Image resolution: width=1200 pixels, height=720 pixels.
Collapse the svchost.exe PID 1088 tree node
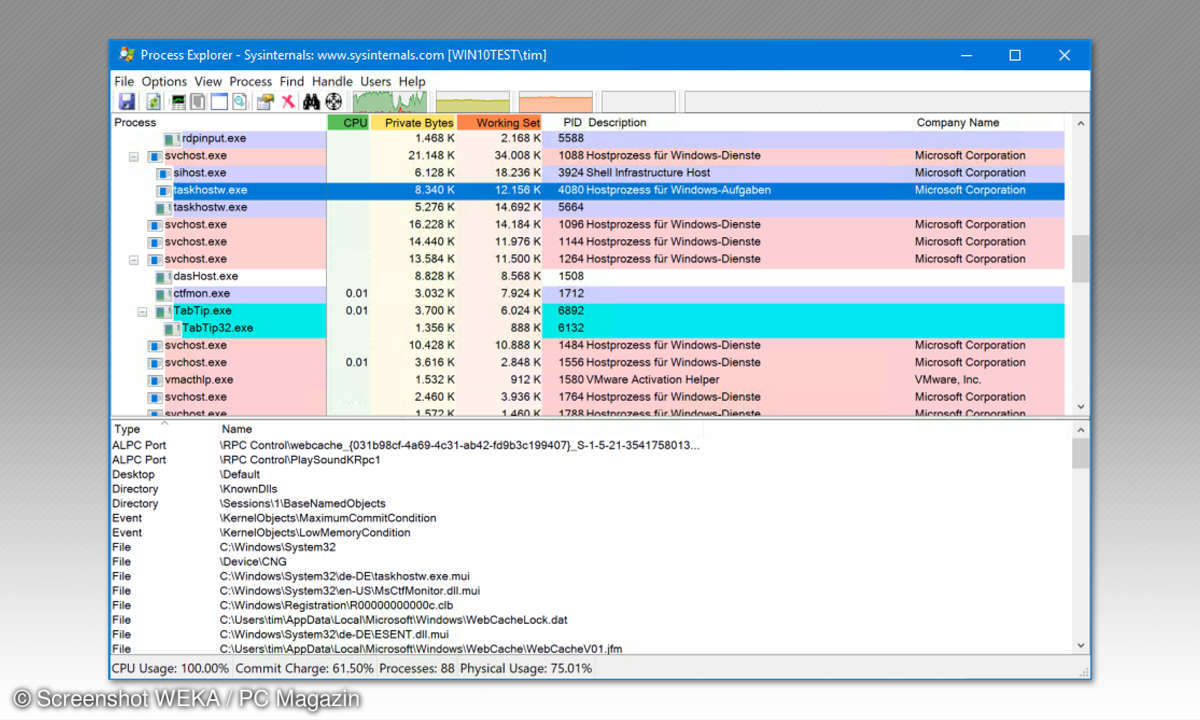click(x=134, y=156)
